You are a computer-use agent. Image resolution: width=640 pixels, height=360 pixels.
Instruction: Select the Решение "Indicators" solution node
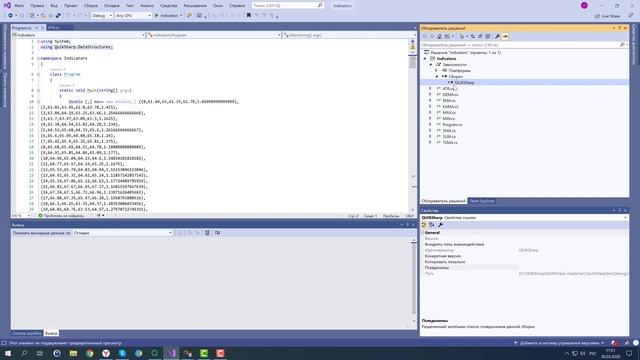point(465,53)
